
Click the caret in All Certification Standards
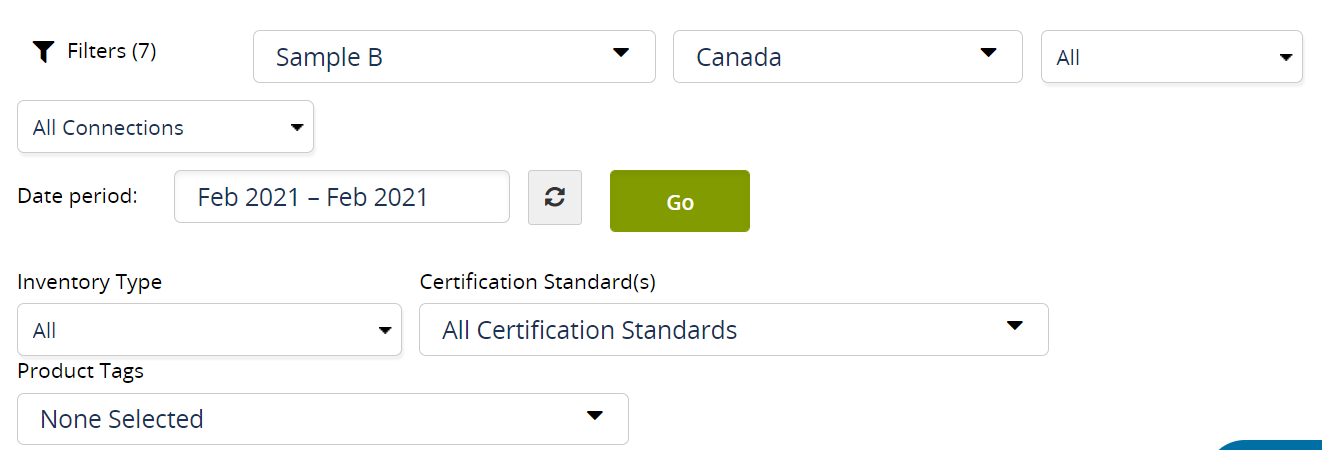tap(1014, 326)
